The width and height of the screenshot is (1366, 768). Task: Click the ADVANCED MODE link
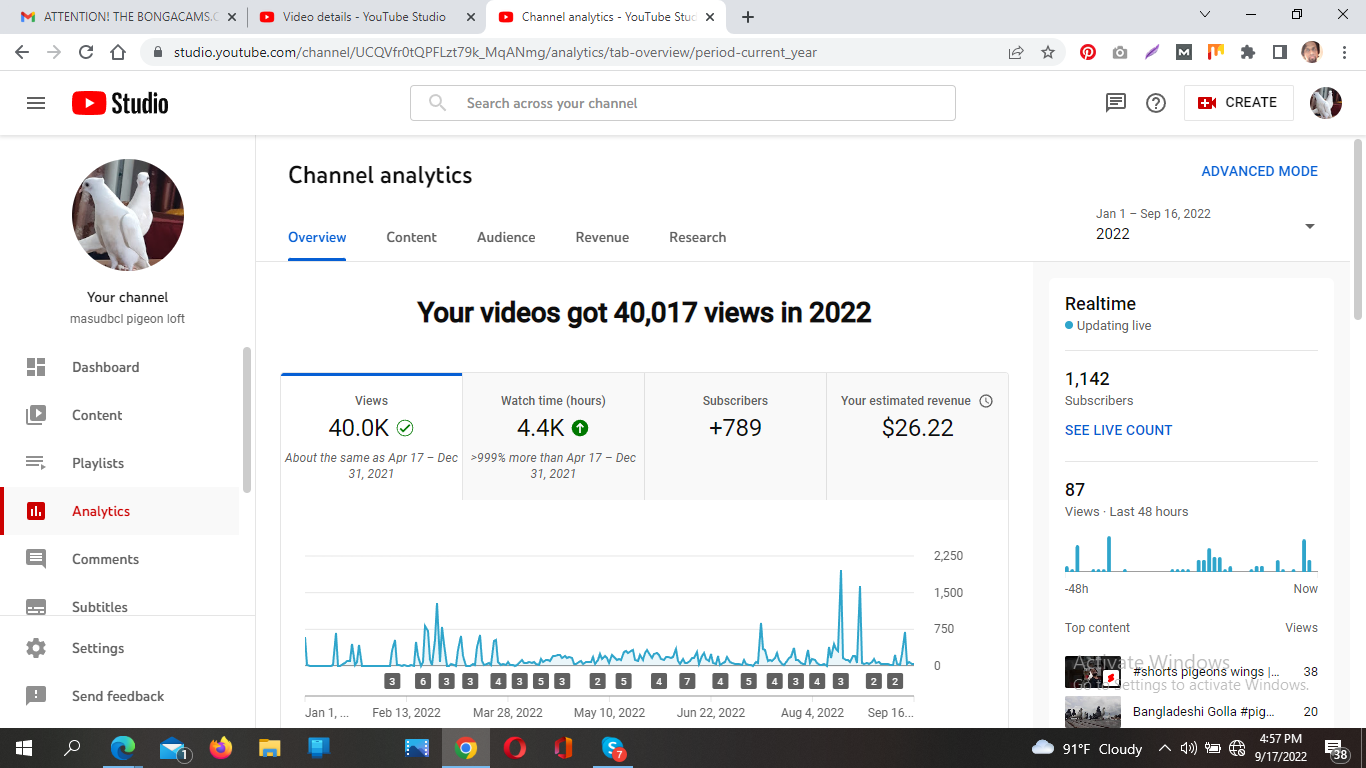pos(1259,171)
